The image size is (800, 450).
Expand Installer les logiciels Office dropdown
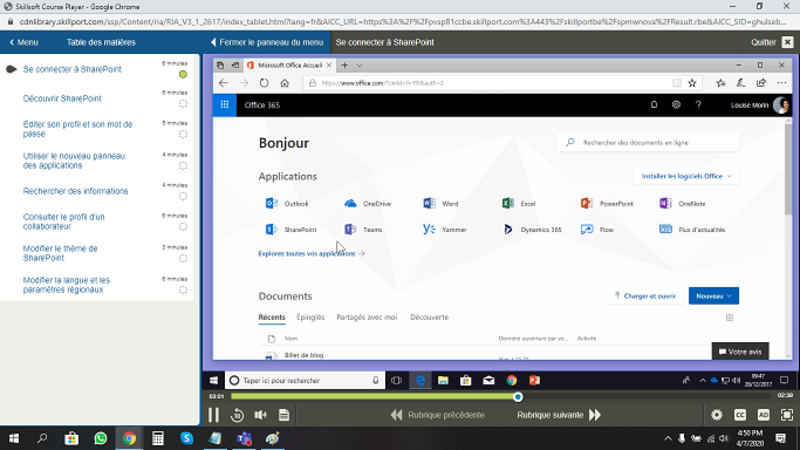click(x=686, y=176)
